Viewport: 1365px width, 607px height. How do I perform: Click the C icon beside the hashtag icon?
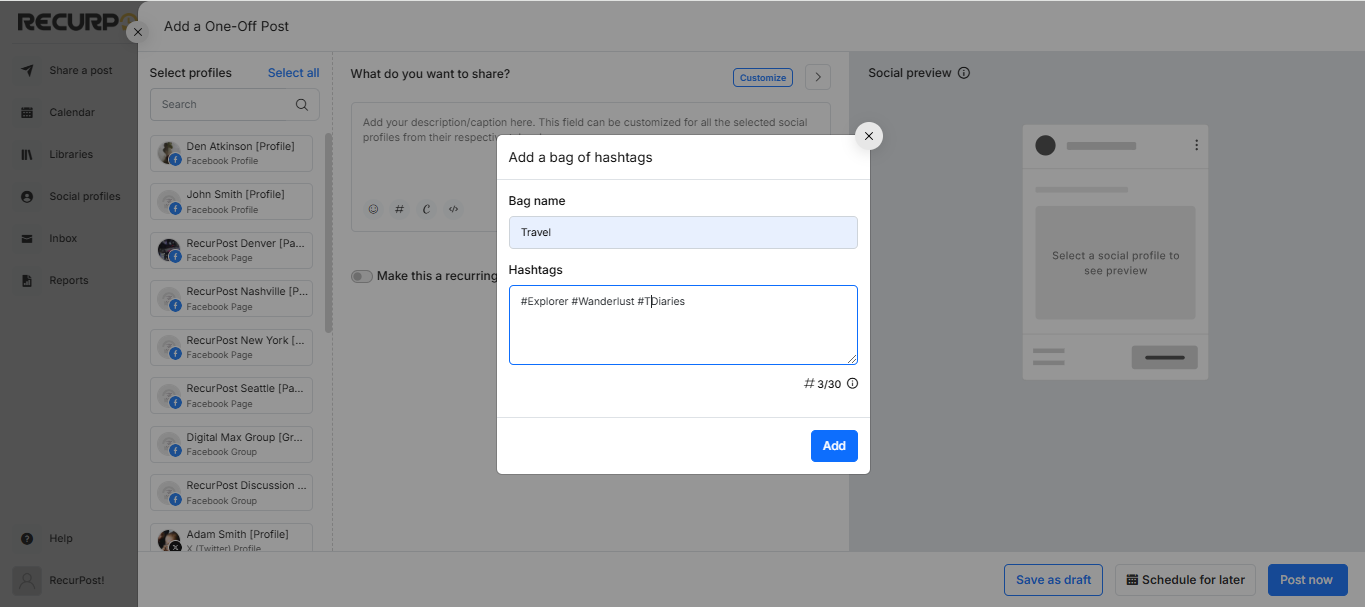[x=427, y=209]
